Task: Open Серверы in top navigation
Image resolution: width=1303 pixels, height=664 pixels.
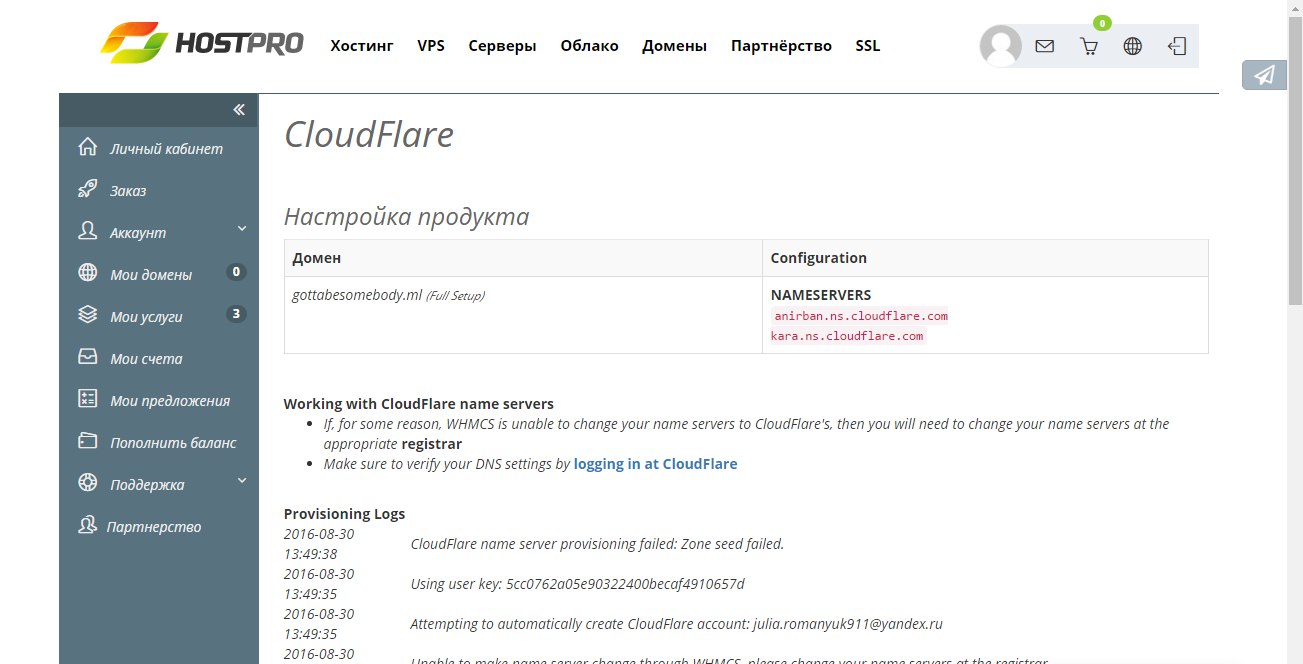Action: click(502, 46)
